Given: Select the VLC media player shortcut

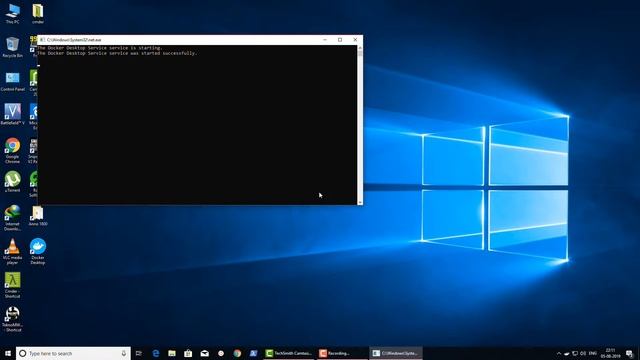Looking at the screenshot, I should 12,251.
